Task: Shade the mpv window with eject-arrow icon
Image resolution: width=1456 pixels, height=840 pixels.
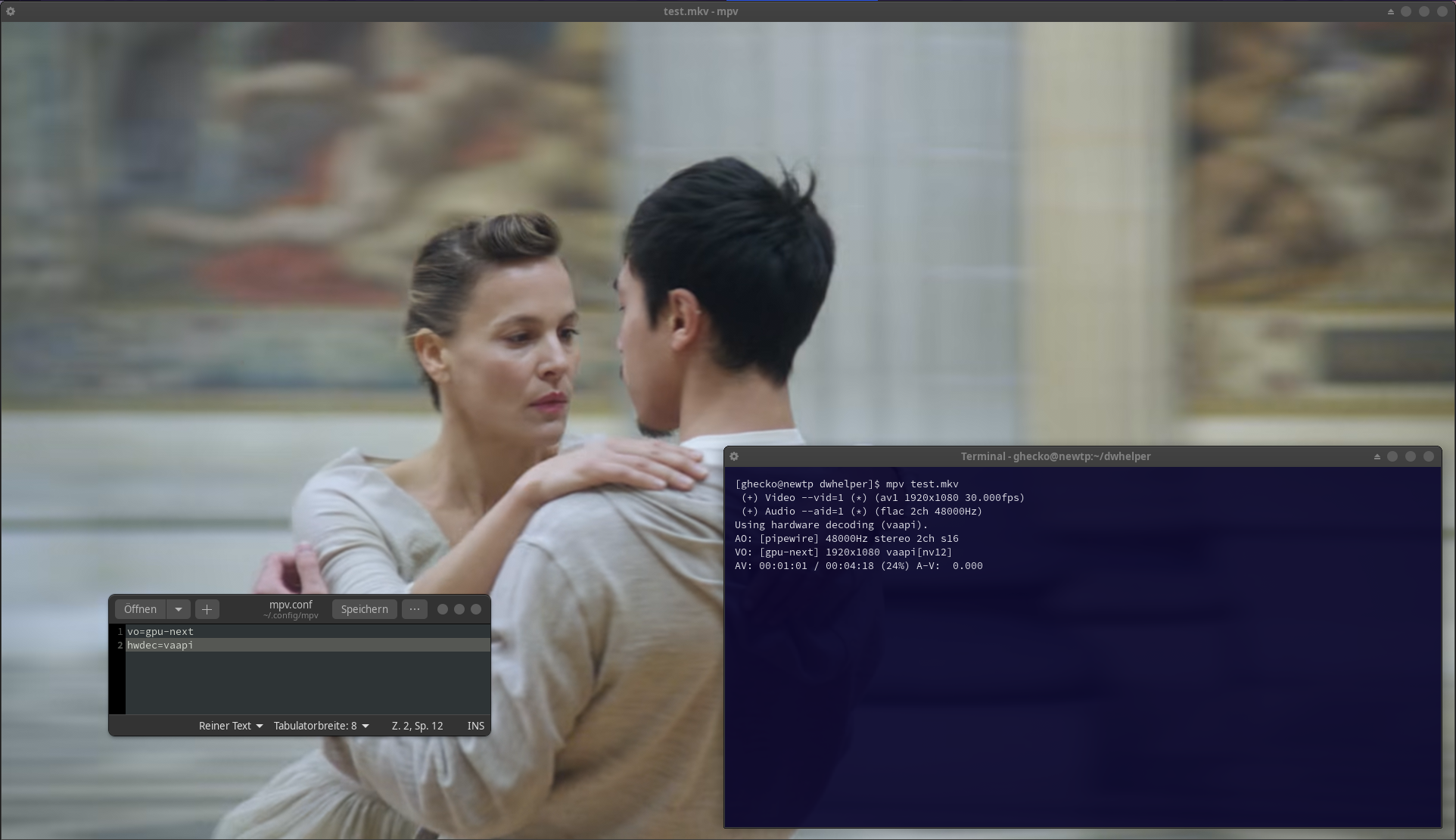Action: 1390,11
